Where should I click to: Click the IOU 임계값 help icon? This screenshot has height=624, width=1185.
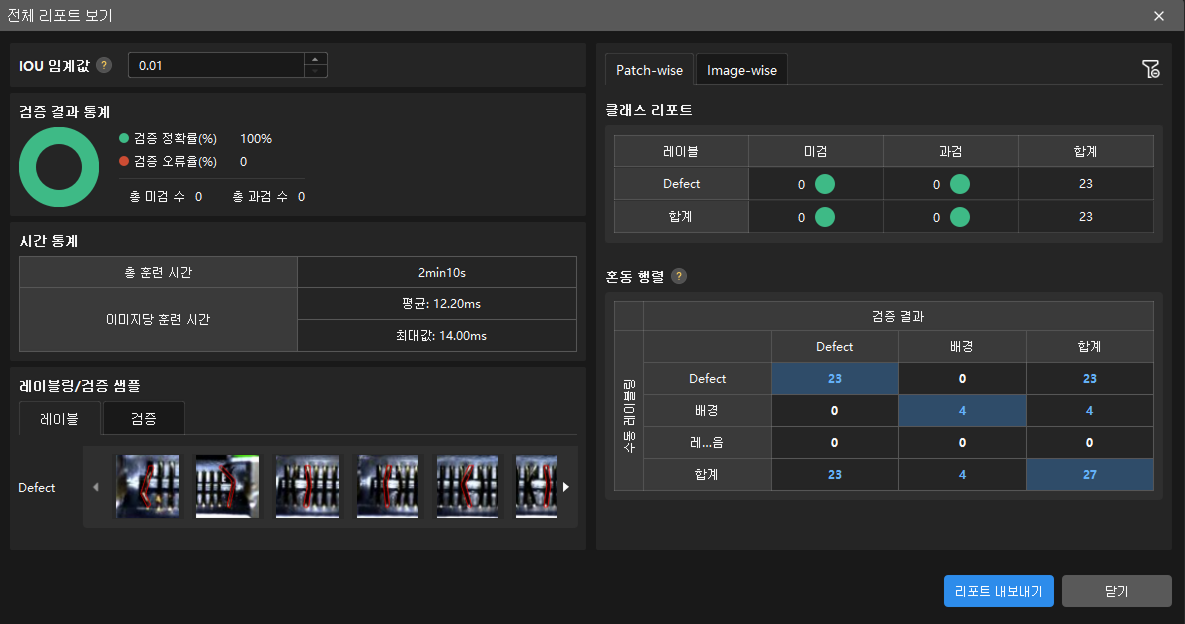pos(105,66)
